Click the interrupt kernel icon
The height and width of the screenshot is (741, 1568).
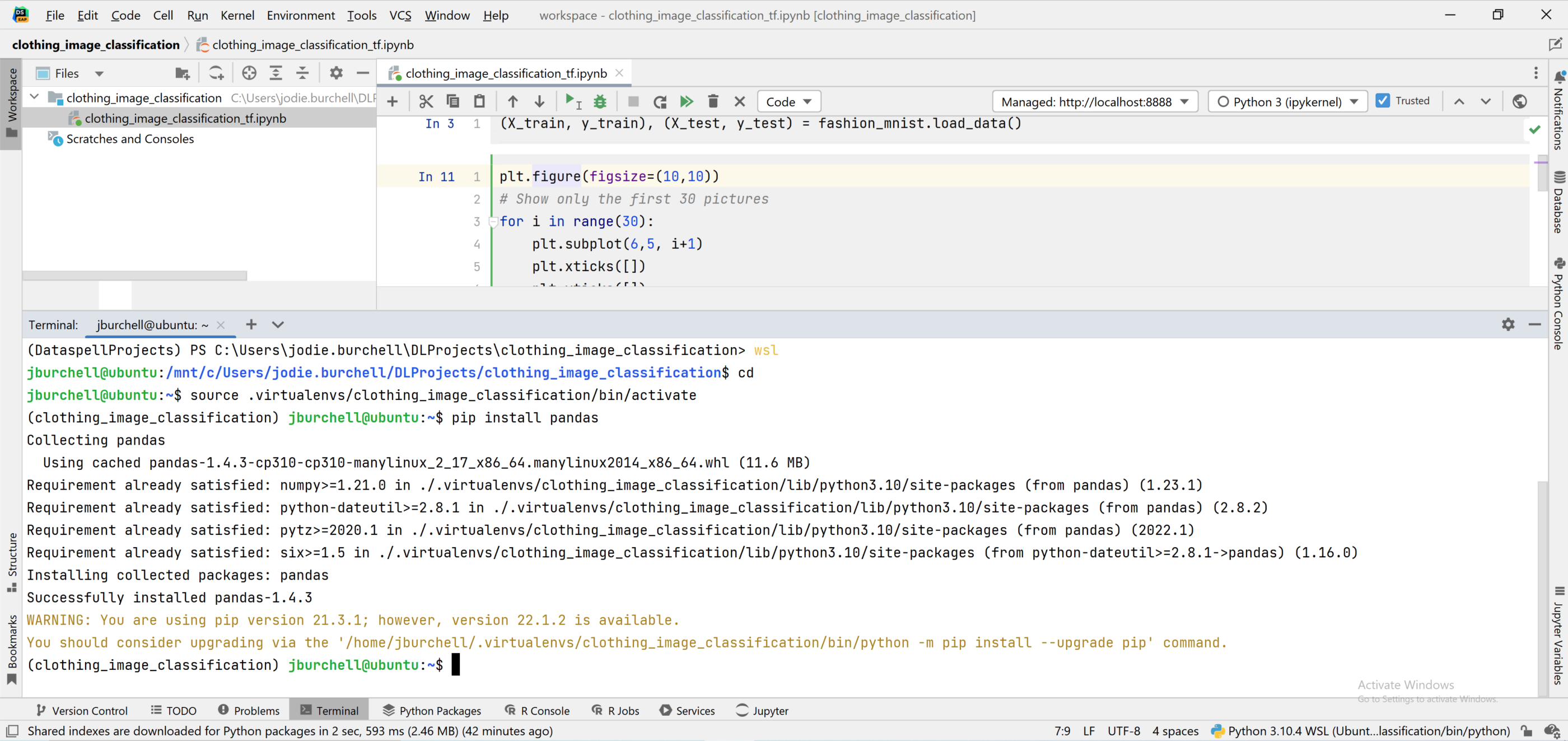tap(630, 101)
